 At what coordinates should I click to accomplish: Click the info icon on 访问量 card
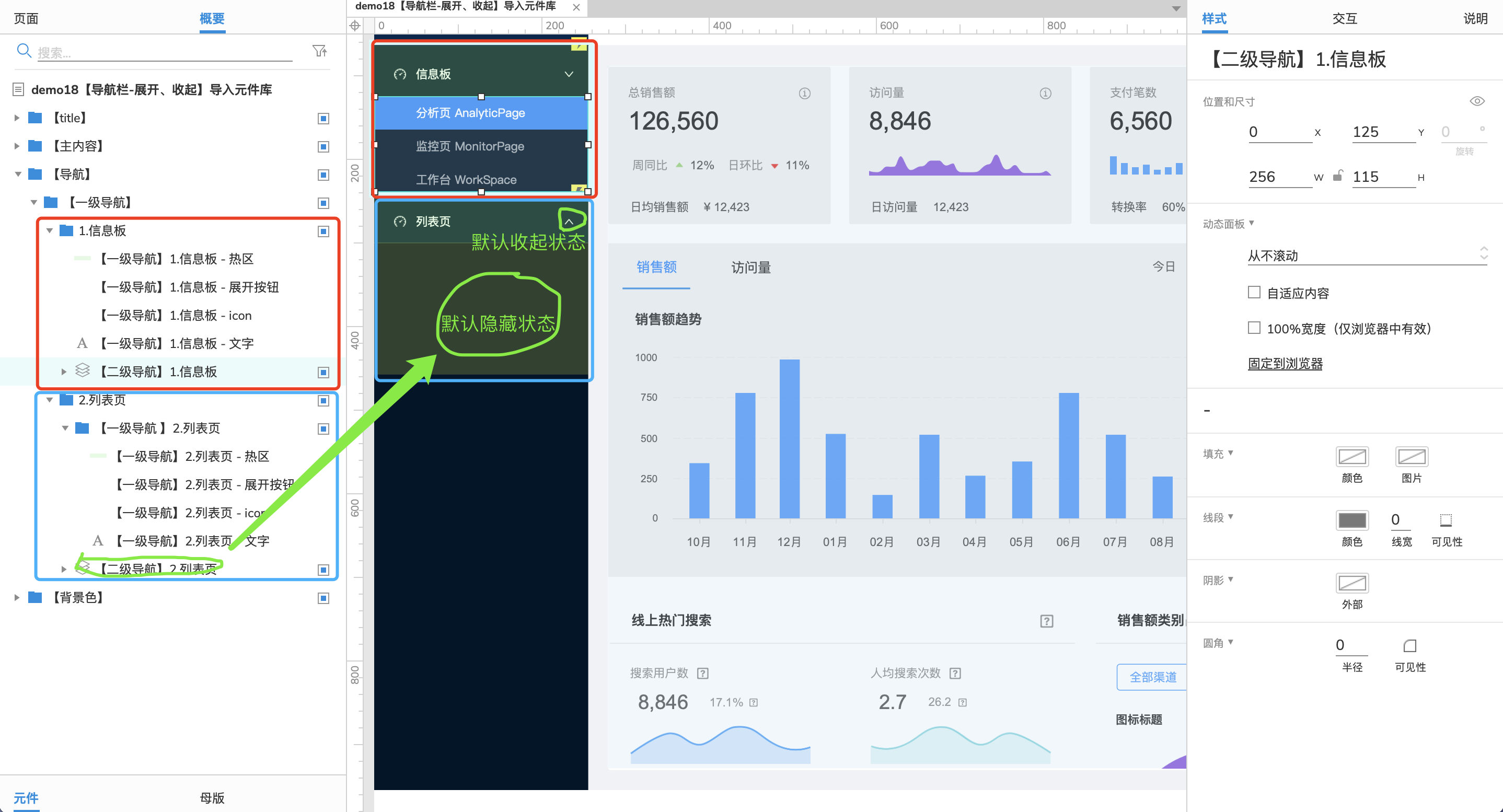tap(1046, 94)
